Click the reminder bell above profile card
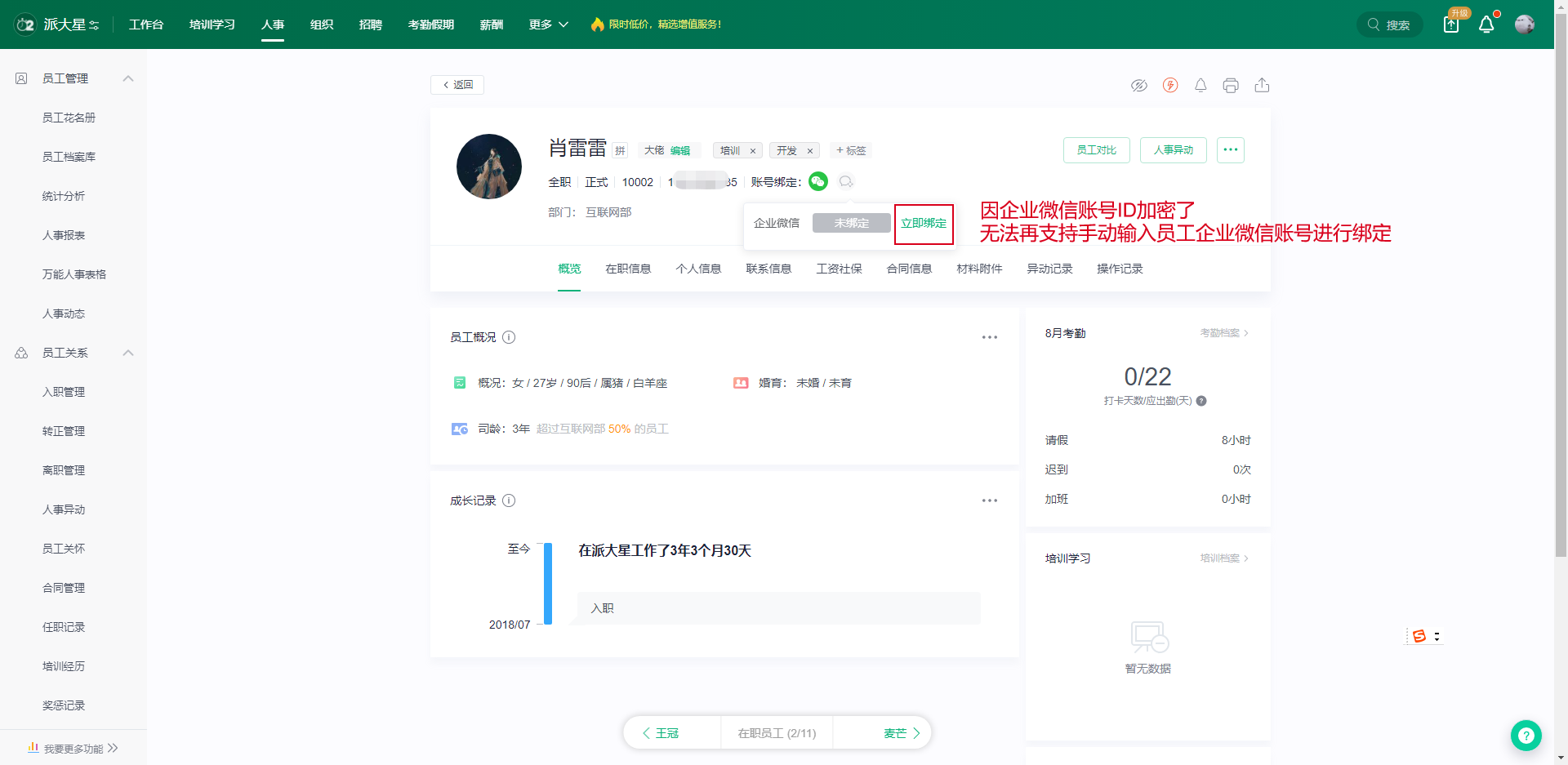 (x=1200, y=86)
